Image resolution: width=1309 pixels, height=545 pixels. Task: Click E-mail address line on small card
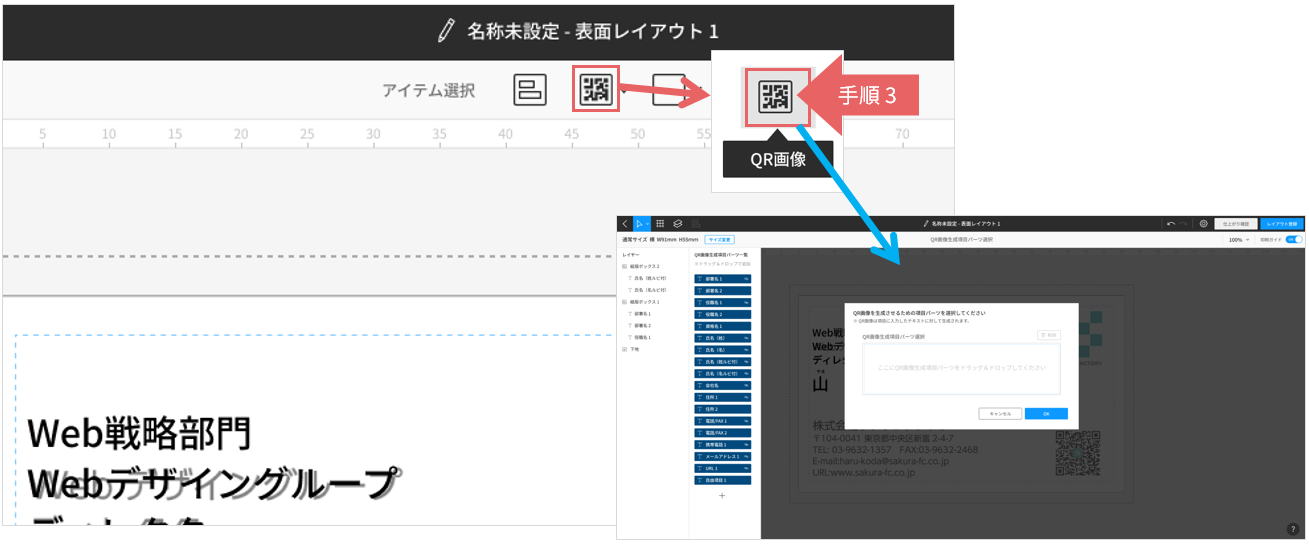click(880, 461)
